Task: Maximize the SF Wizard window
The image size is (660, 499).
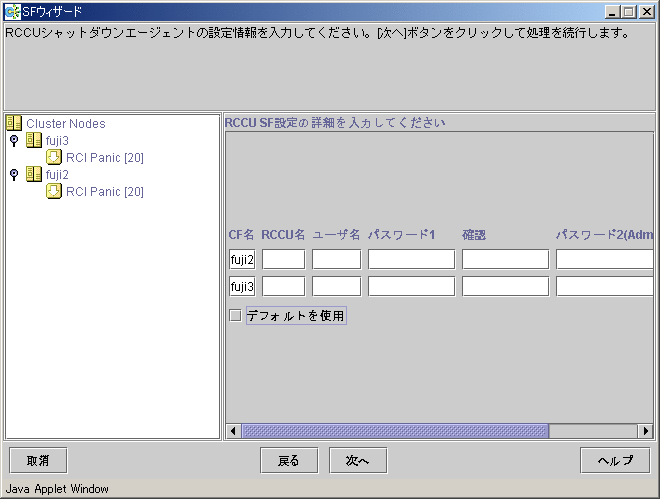Action: 629,12
